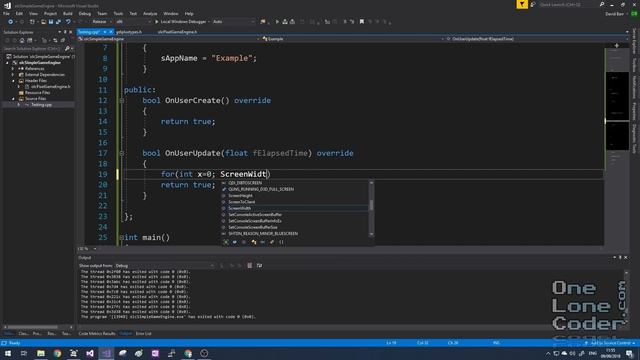Expand the References node
This screenshot has height=360, width=640.
coord(13,69)
